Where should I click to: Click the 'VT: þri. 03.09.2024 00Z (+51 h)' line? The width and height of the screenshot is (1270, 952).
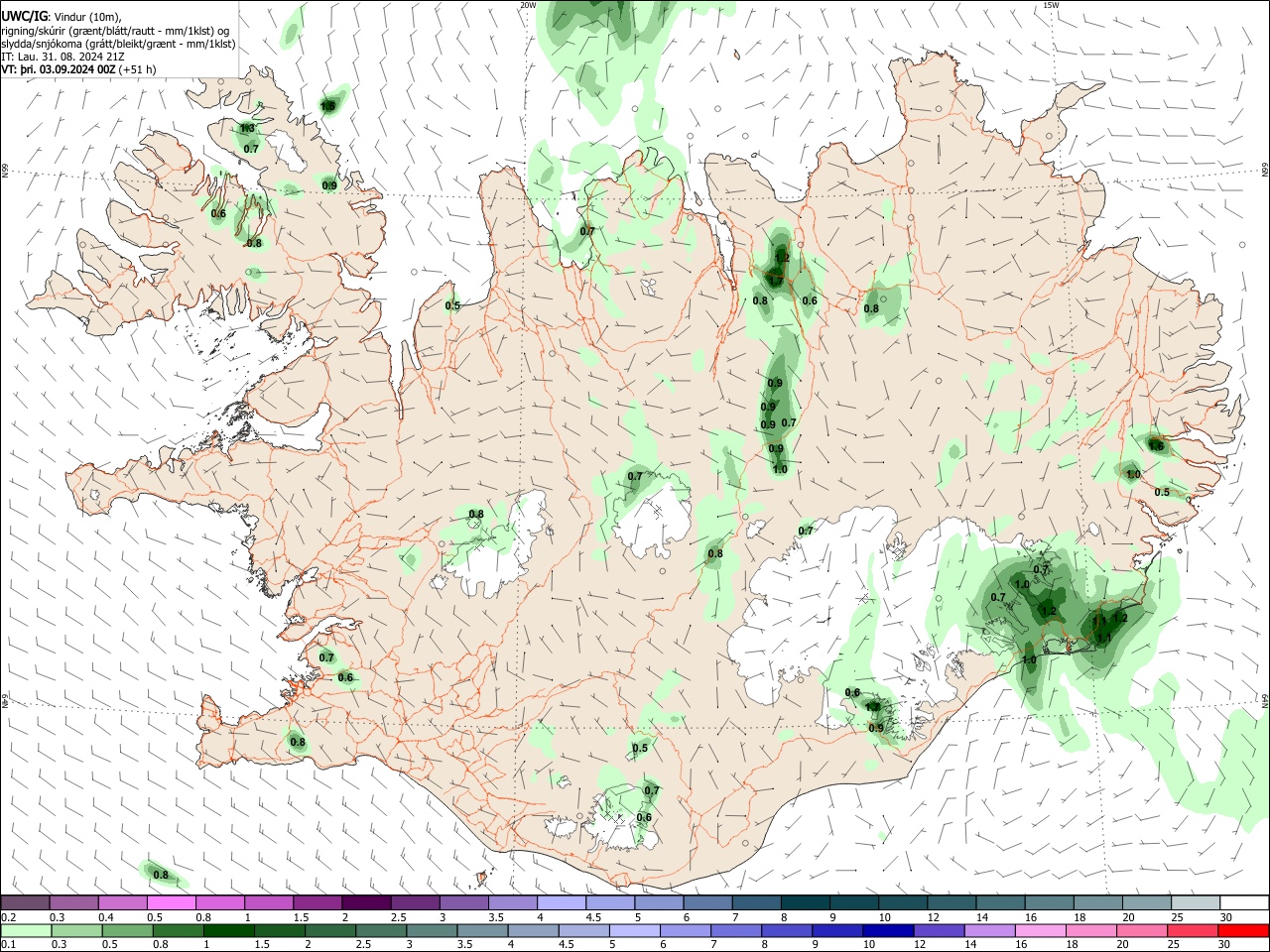(x=78, y=69)
